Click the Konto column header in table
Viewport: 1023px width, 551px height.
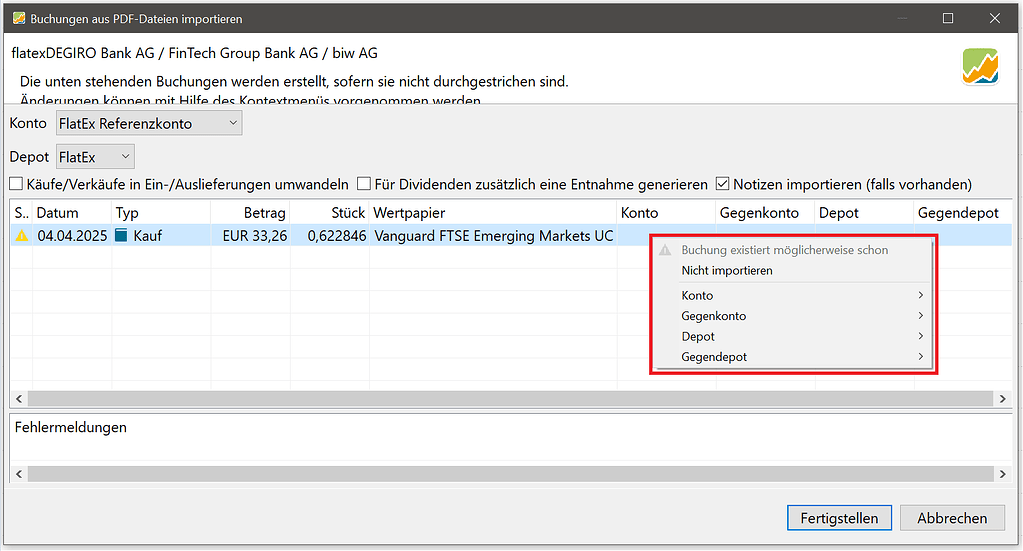point(666,213)
